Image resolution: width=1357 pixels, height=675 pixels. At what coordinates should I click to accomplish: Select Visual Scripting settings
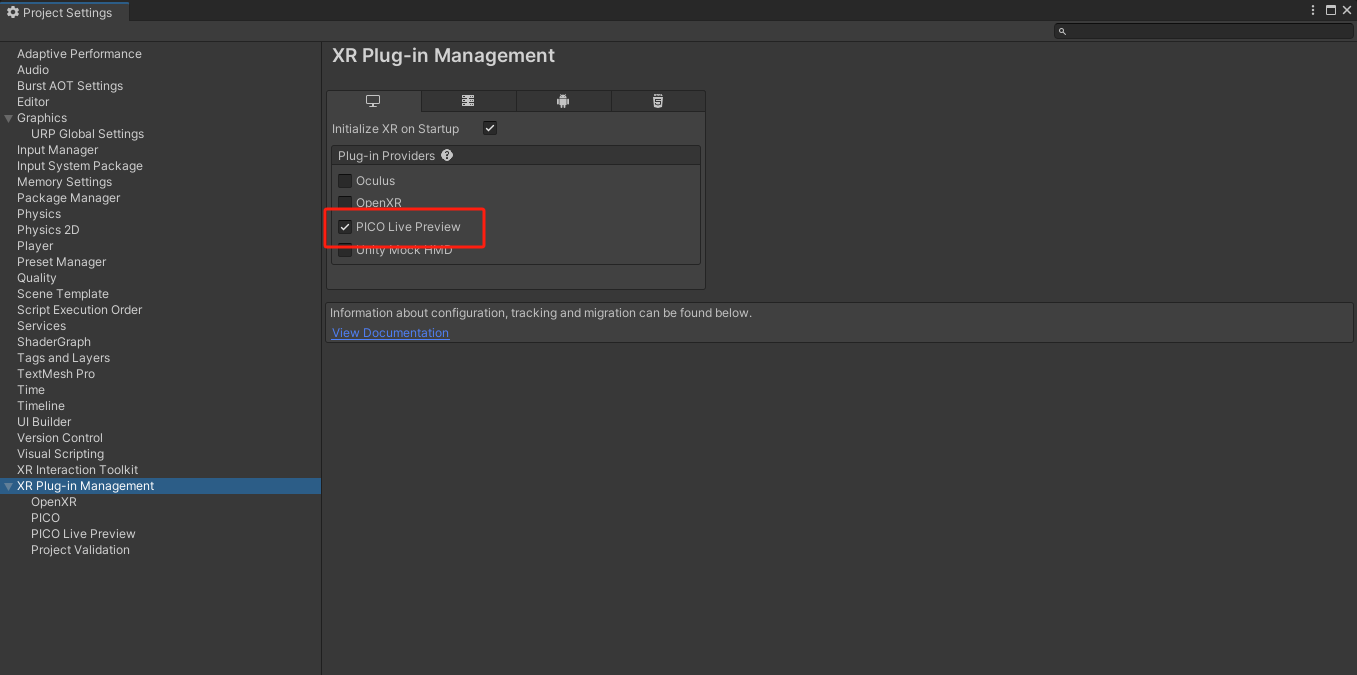click(x=60, y=454)
